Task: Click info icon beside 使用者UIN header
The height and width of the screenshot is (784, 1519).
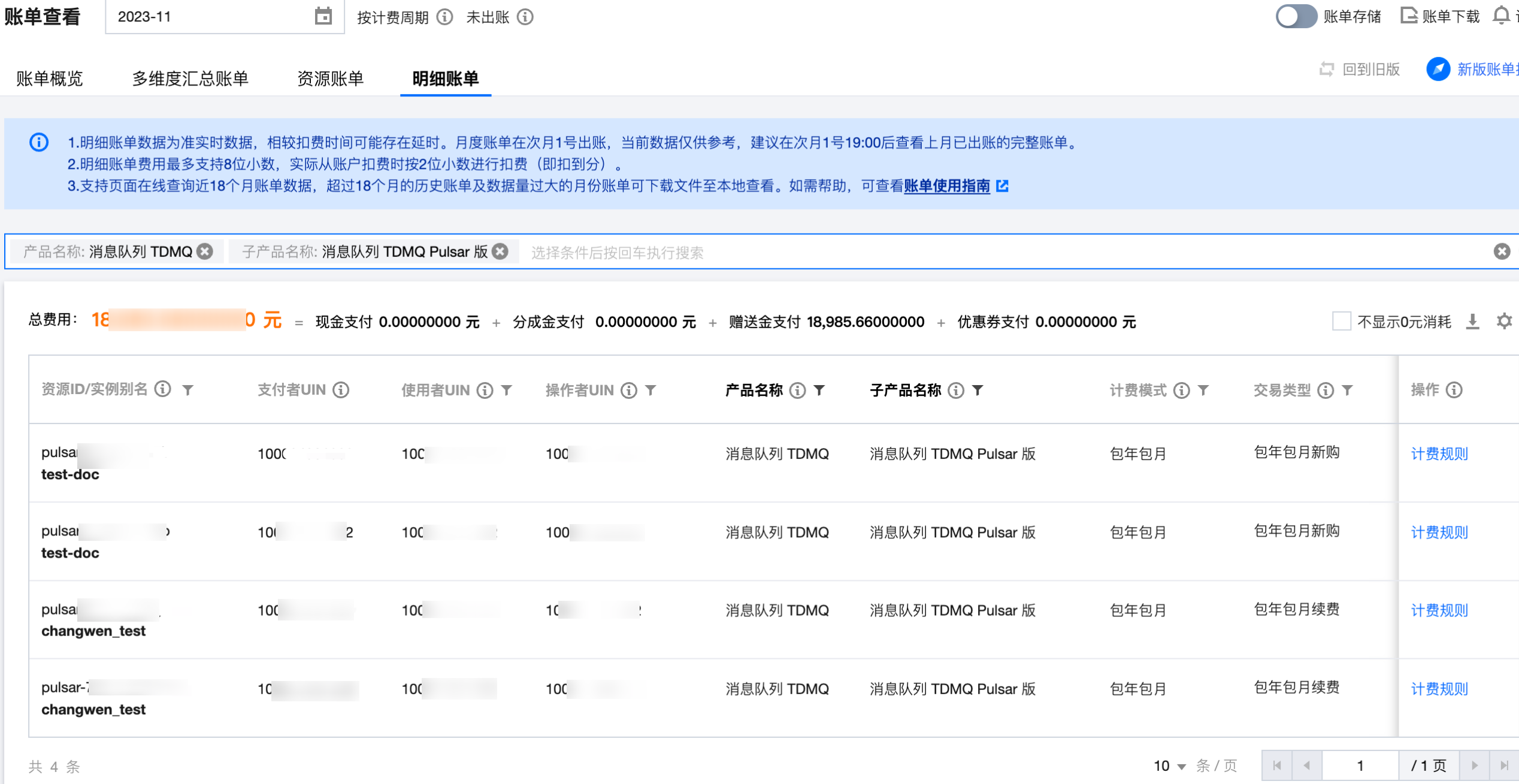Action: click(x=485, y=391)
